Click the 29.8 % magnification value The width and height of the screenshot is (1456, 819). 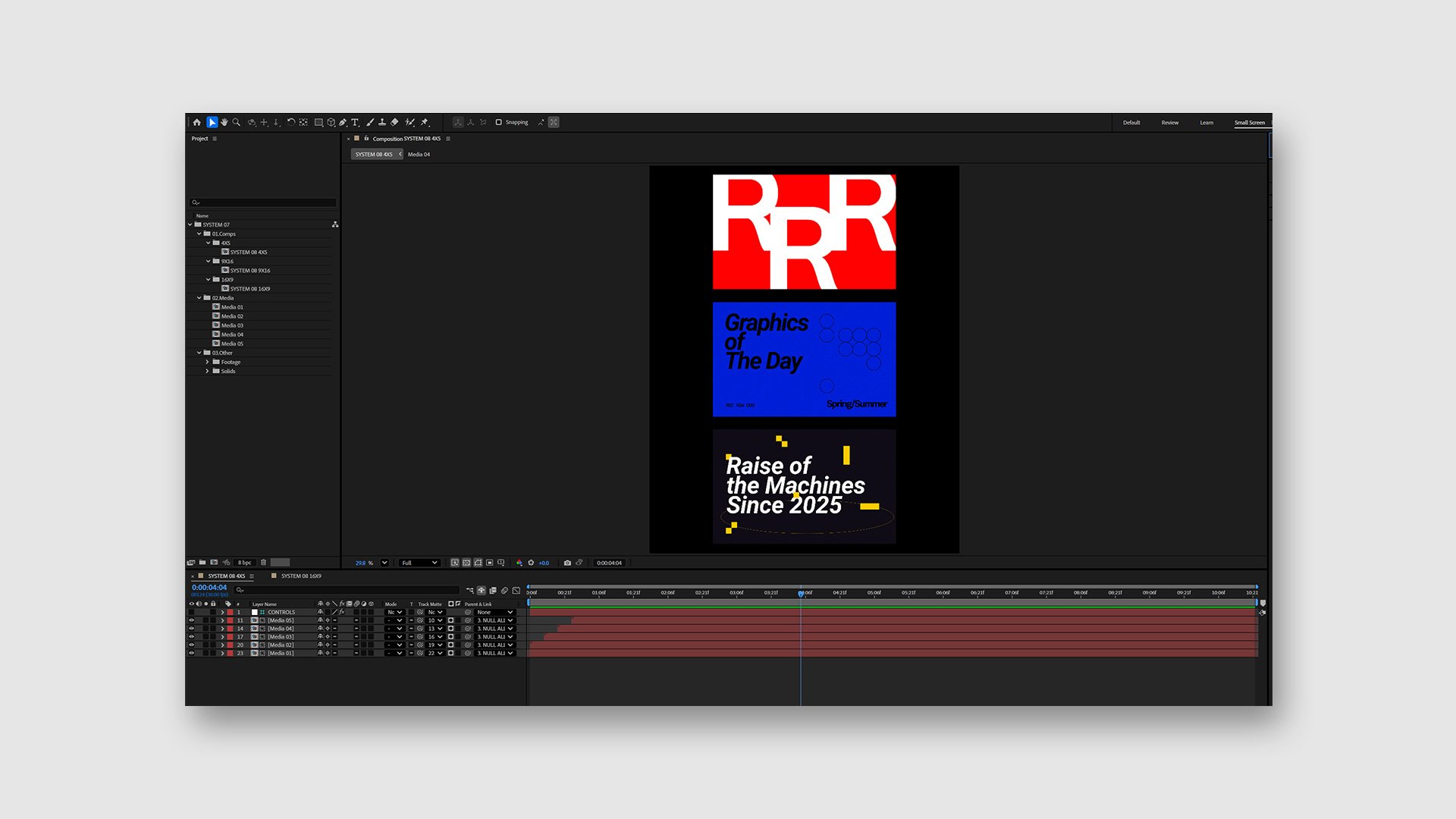tap(364, 563)
